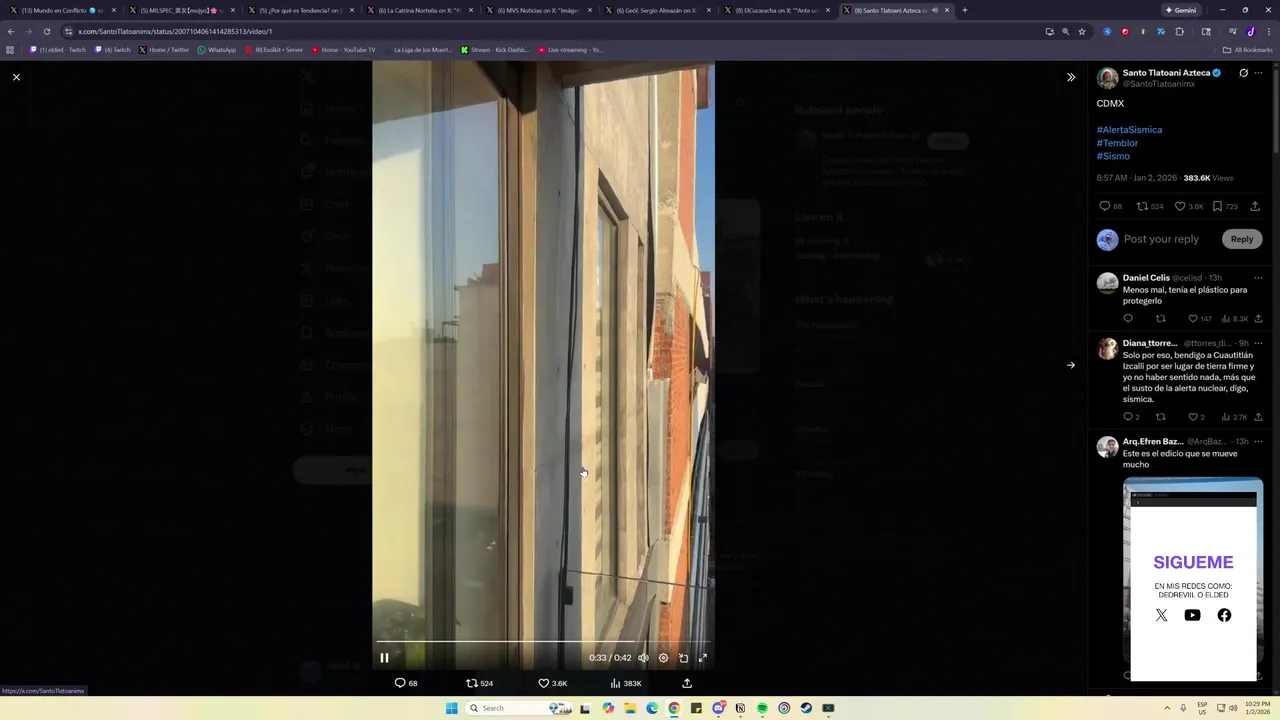
Task: Bookmark the post showing 725
Action: point(1225,206)
